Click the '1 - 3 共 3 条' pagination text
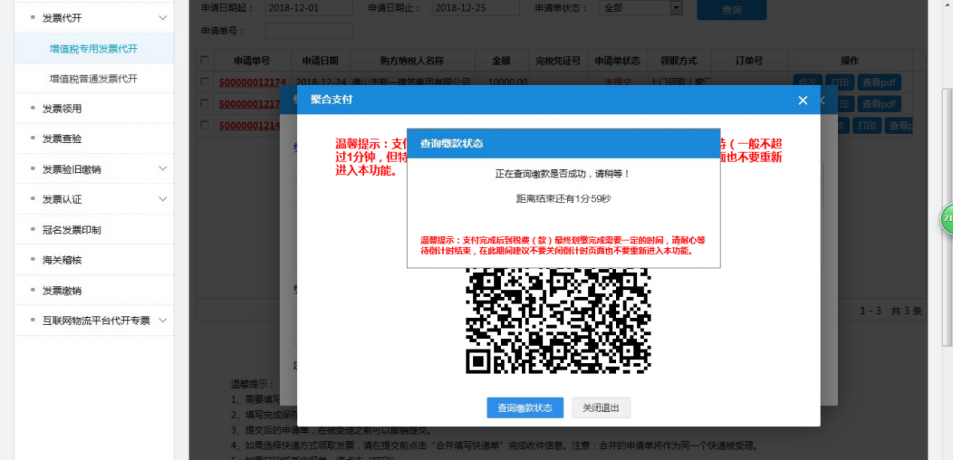This screenshot has height=460, width=953. [x=891, y=311]
